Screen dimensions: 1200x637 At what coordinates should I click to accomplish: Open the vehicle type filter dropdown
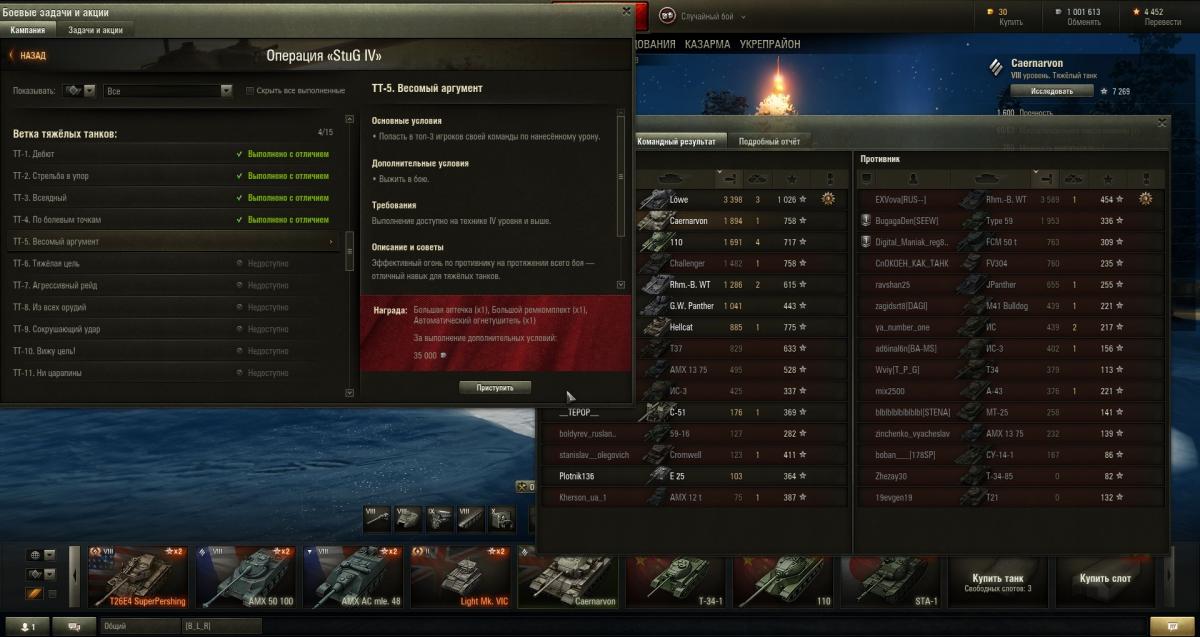click(x=80, y=90)
